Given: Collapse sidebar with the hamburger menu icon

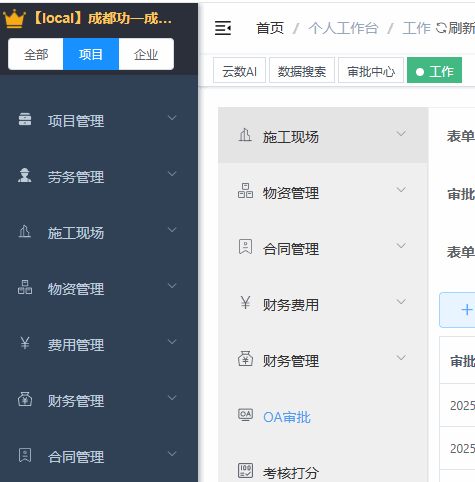Looking at the screenshot, I should tap(223, 28).
